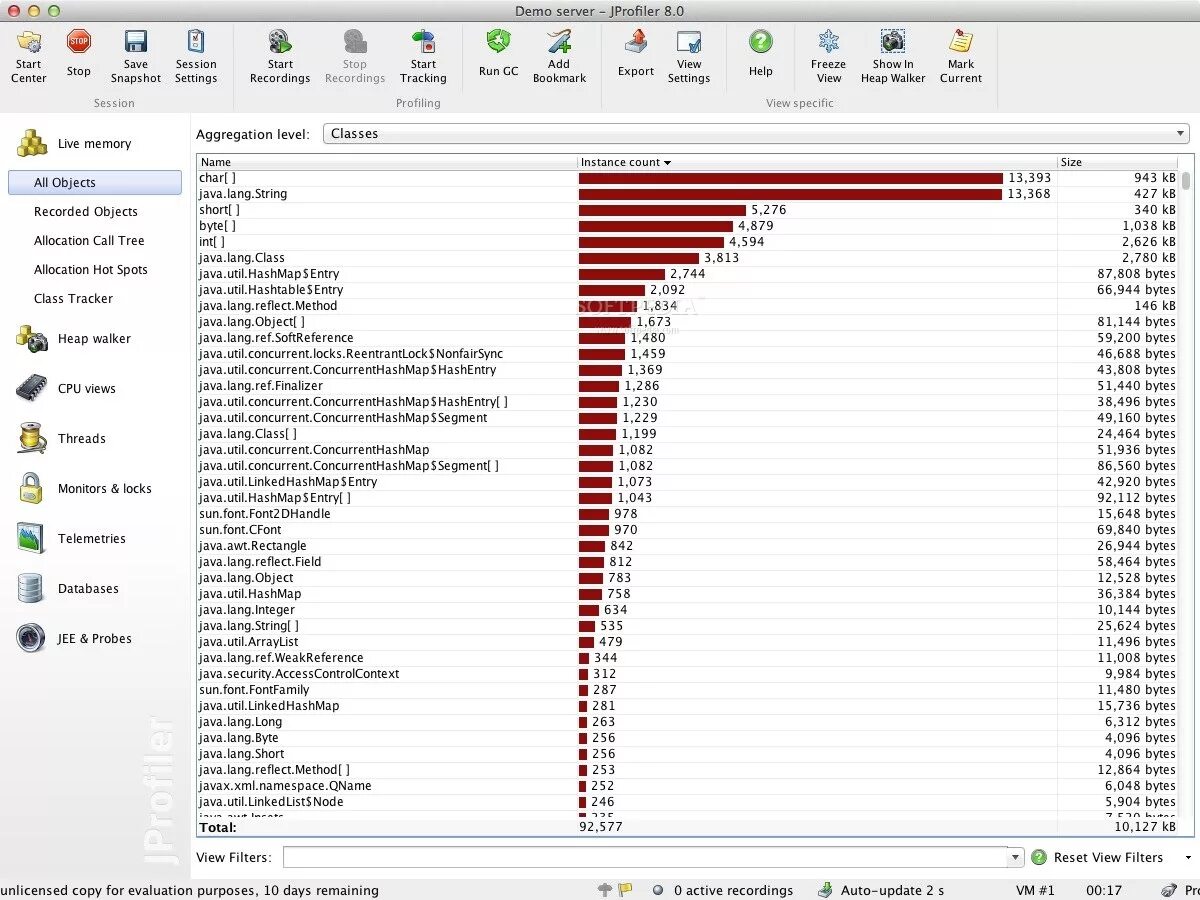The image size is (1200, 900).
Task: Click Freeze View snowflake icon
Action: tap(829, 42)
